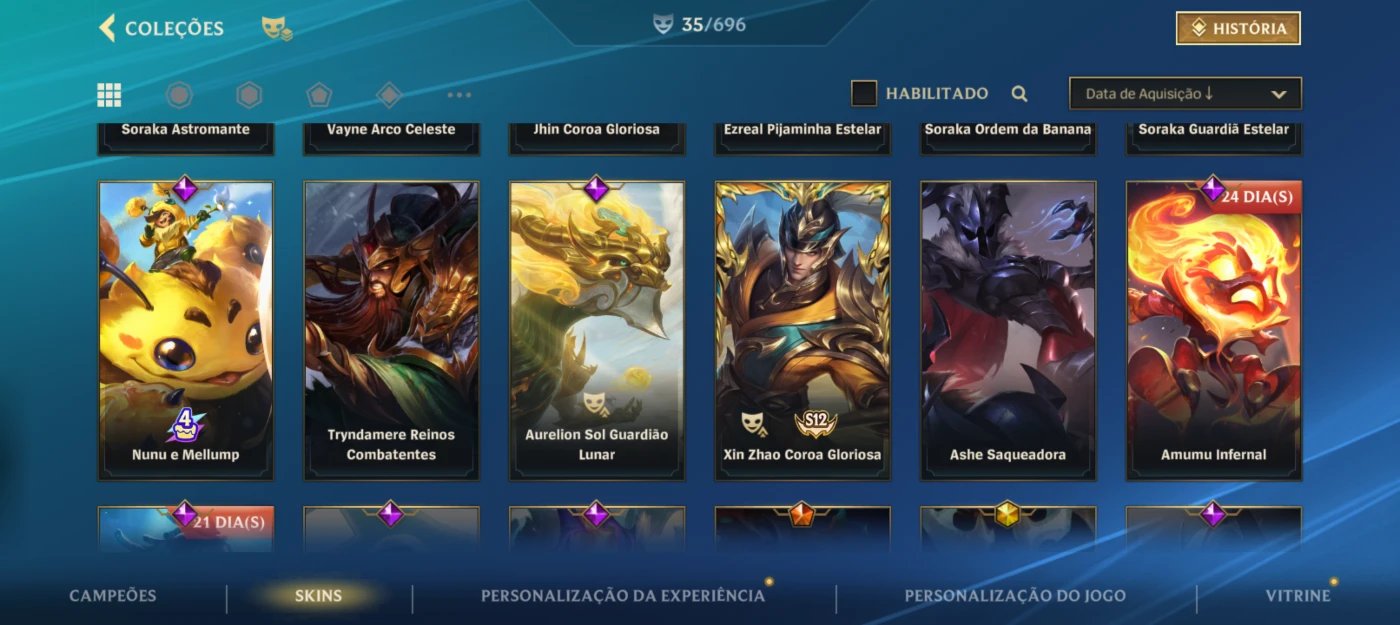This screenshot has height=625, width=1400.
Task: Switch to Personalização da Experiência tab
Action: point(623,596)
